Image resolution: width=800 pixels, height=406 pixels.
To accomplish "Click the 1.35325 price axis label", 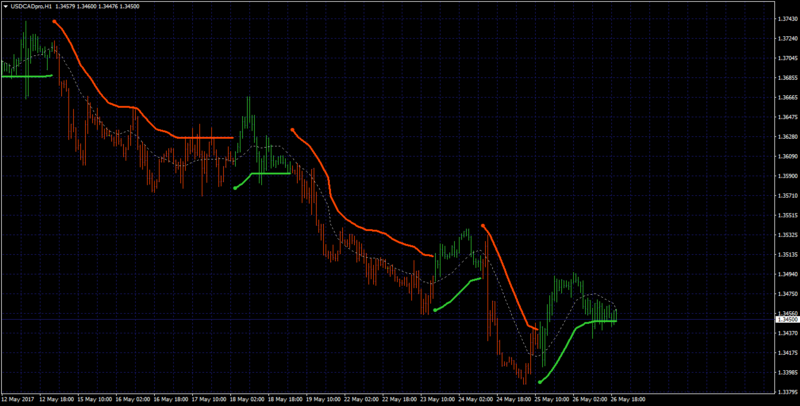I will coord(786,235).
